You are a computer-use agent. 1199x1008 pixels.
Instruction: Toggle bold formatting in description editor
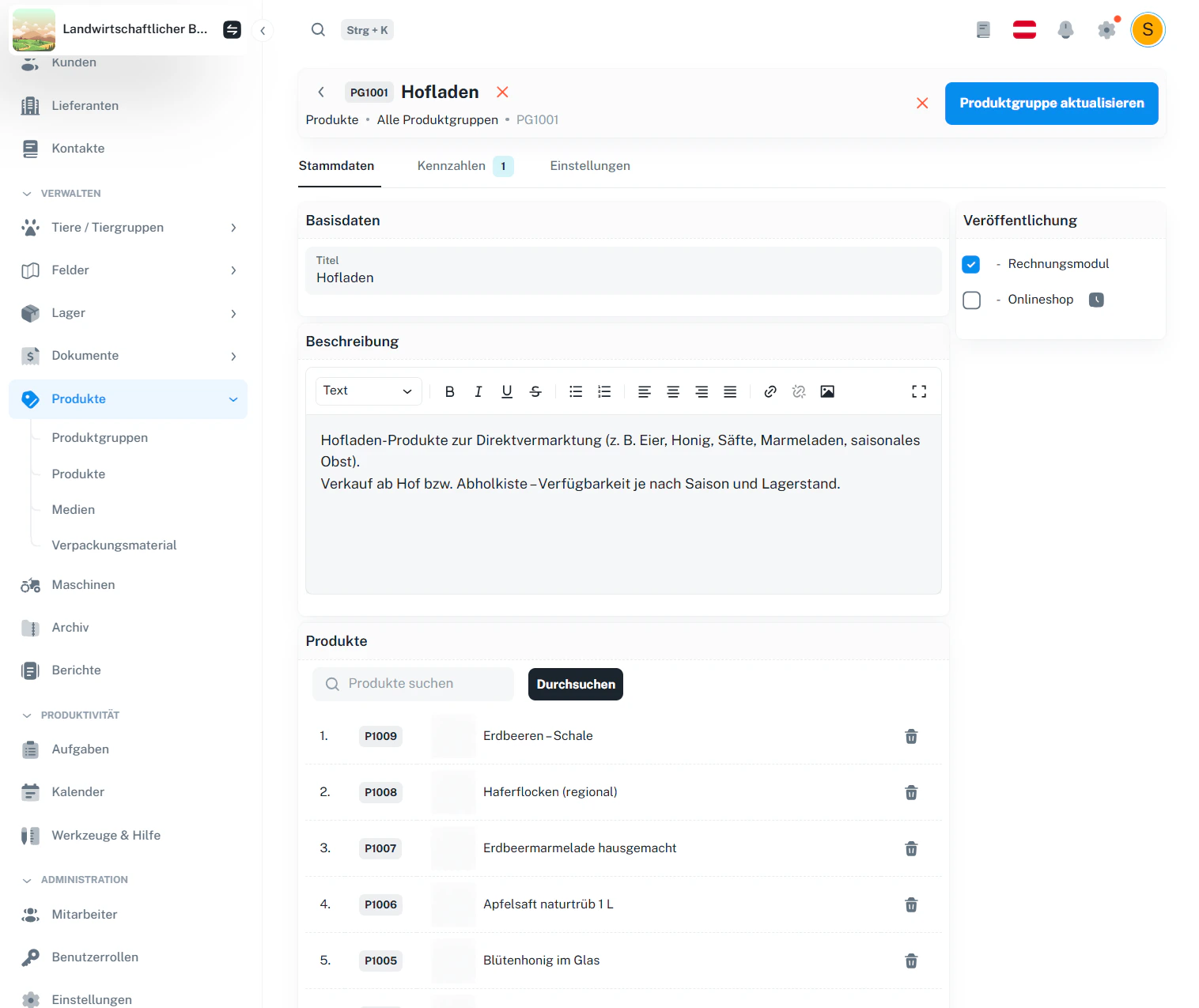(449, 391)
